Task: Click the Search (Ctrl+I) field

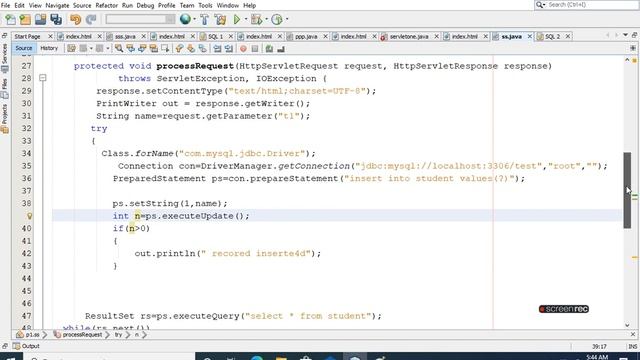Action: point(587,5)
